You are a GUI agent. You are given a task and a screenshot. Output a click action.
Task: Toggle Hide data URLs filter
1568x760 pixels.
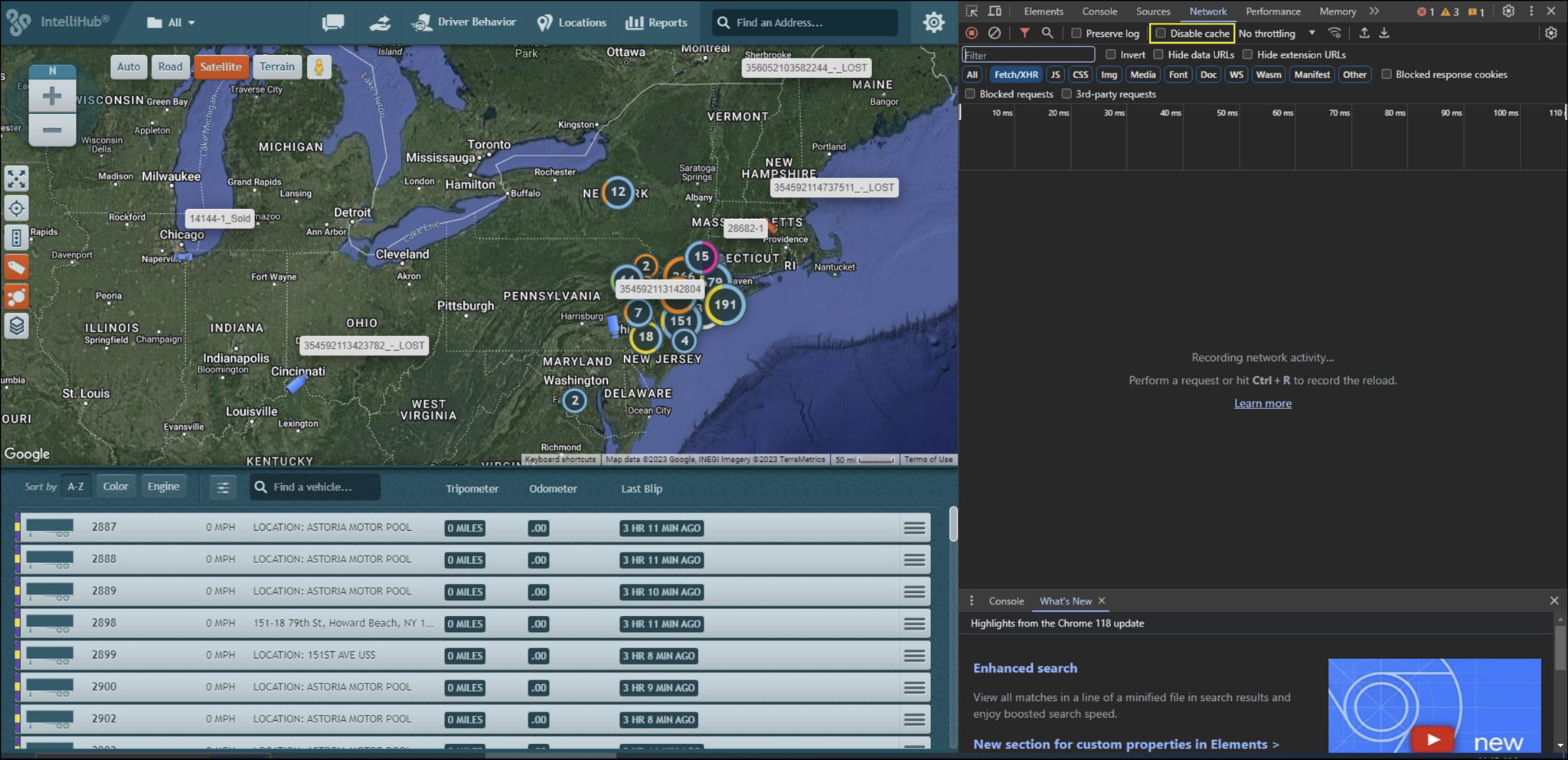point(1158,54)
